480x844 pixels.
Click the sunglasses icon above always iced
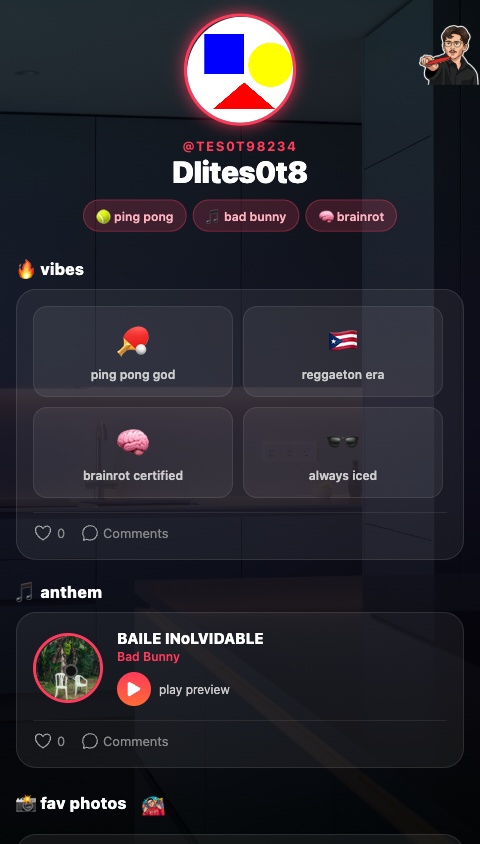click(343, 441)
